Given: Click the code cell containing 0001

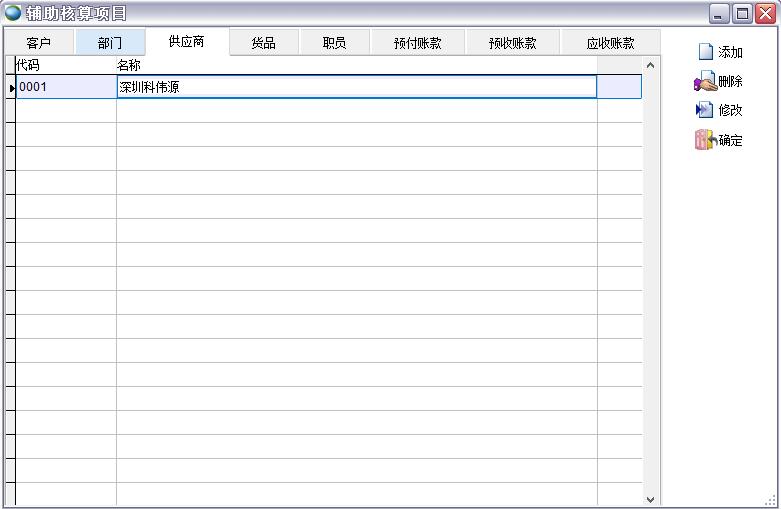Looking at the screenshot, I should [x=66, y=88].
